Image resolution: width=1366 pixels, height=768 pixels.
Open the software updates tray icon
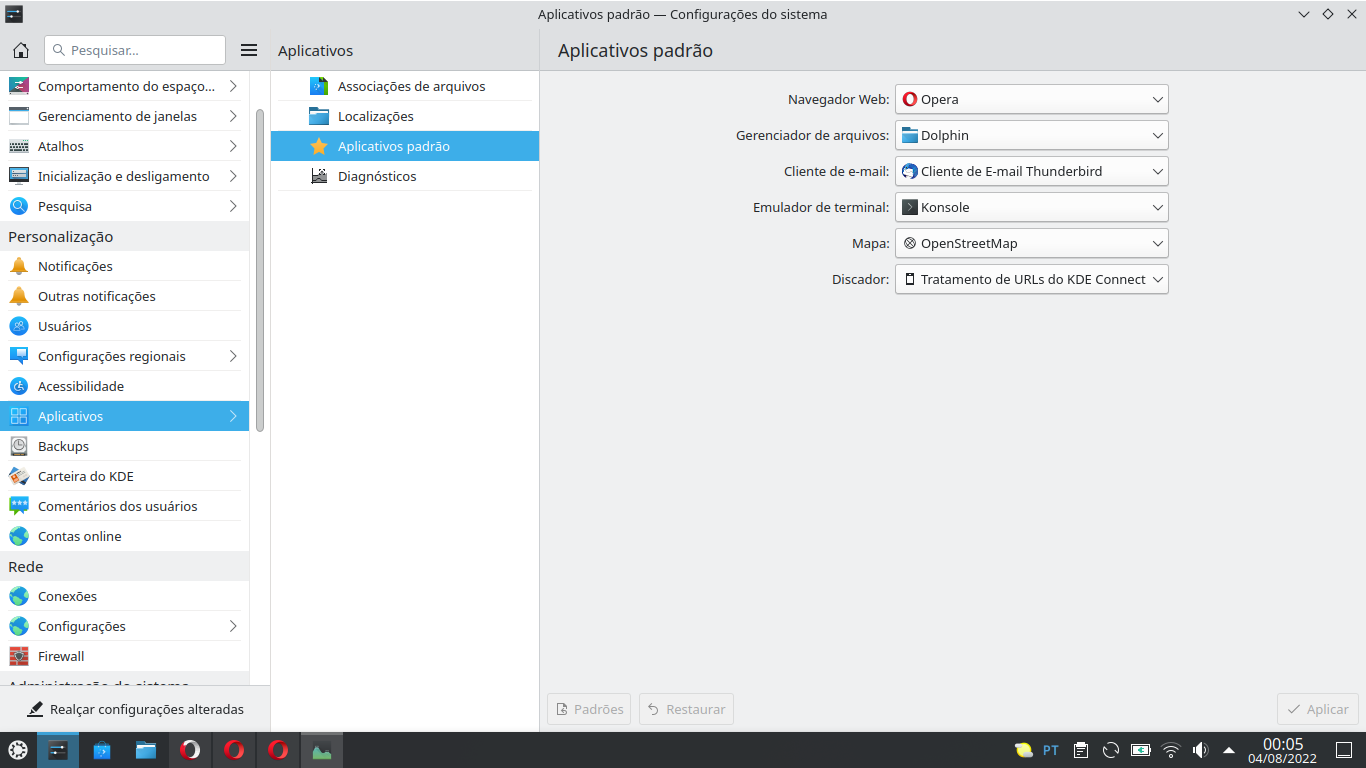coord(1111,750)
